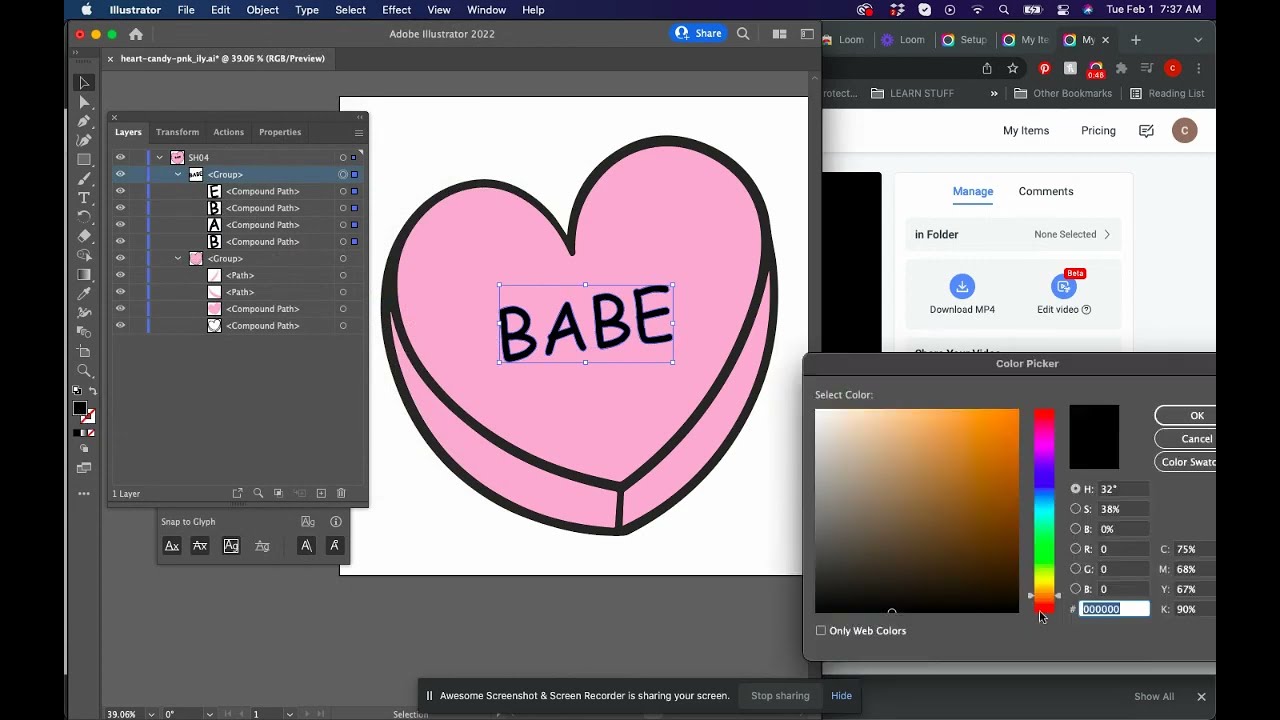Click the Share button

(699, 33)
